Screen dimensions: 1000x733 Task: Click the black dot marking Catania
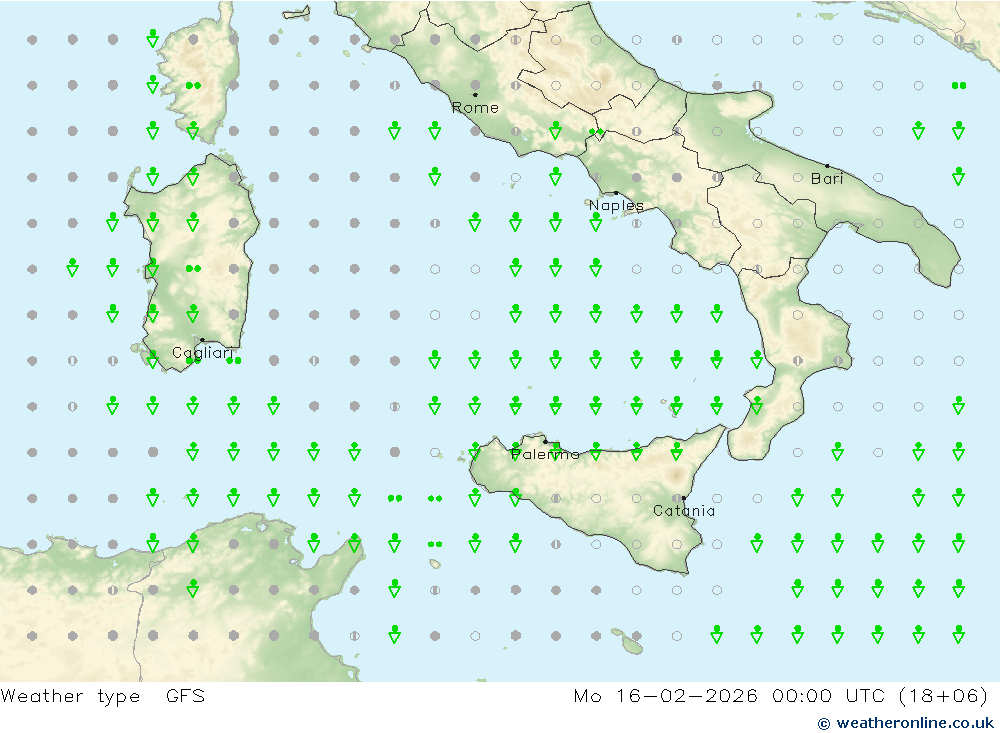(684, 498)
